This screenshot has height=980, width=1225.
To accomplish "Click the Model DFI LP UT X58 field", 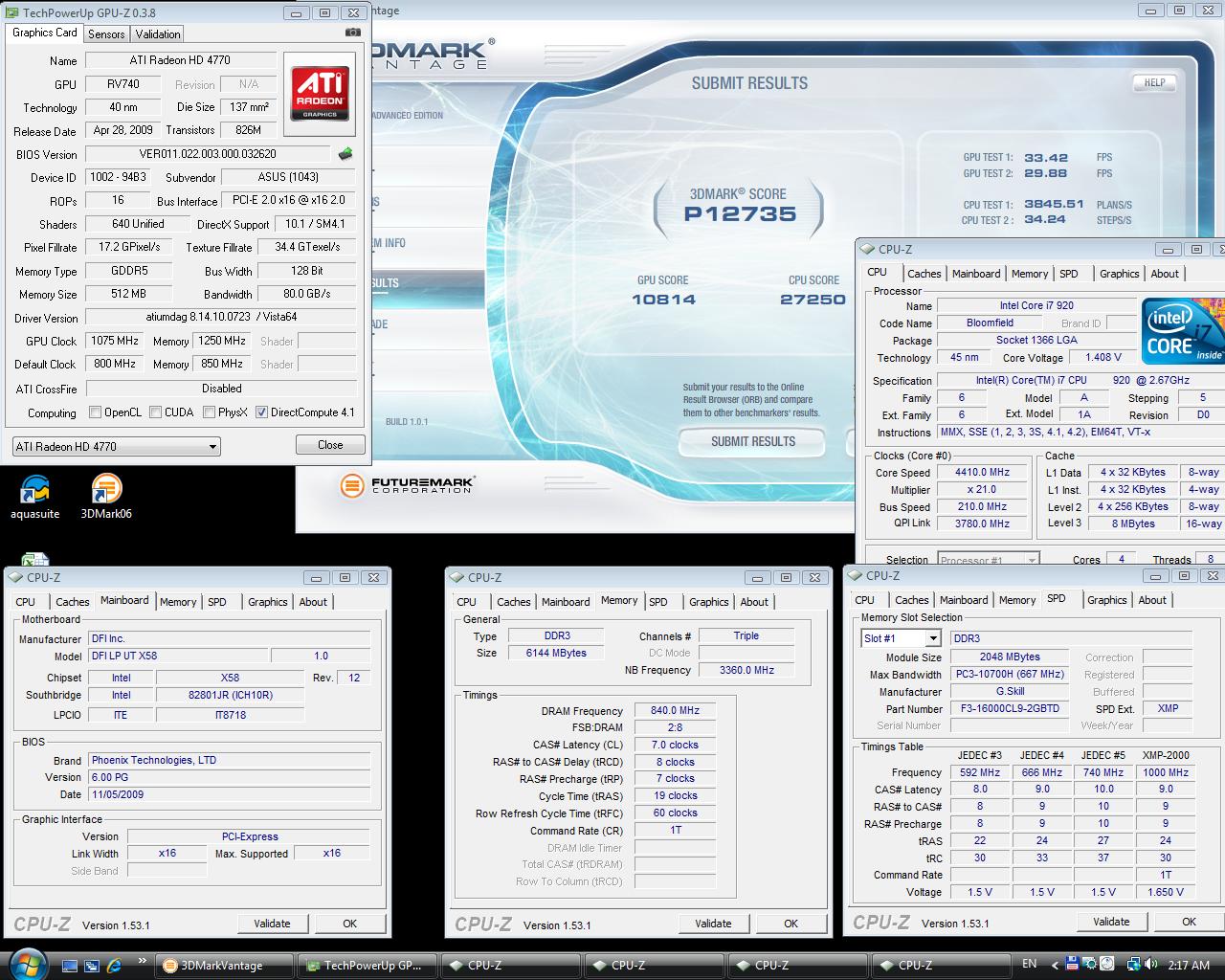I will point(178,657).
